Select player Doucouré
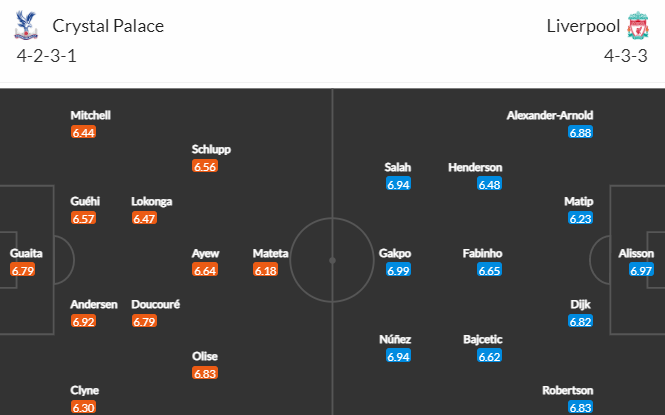This screenshot has width=665, height=415. (x=155, y=304)
